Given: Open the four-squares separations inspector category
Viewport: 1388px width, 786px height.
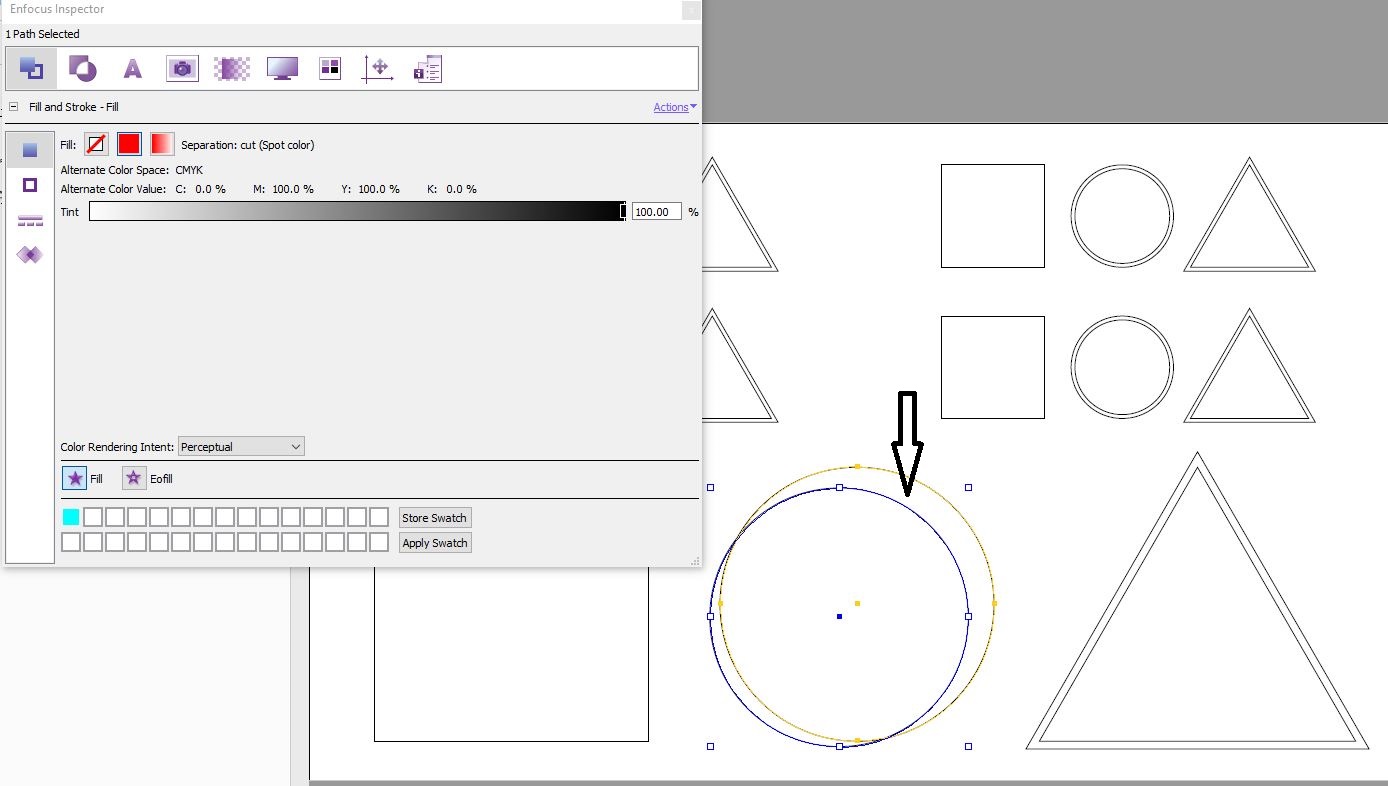Looking at the screenshot, I should coord(330,68).
